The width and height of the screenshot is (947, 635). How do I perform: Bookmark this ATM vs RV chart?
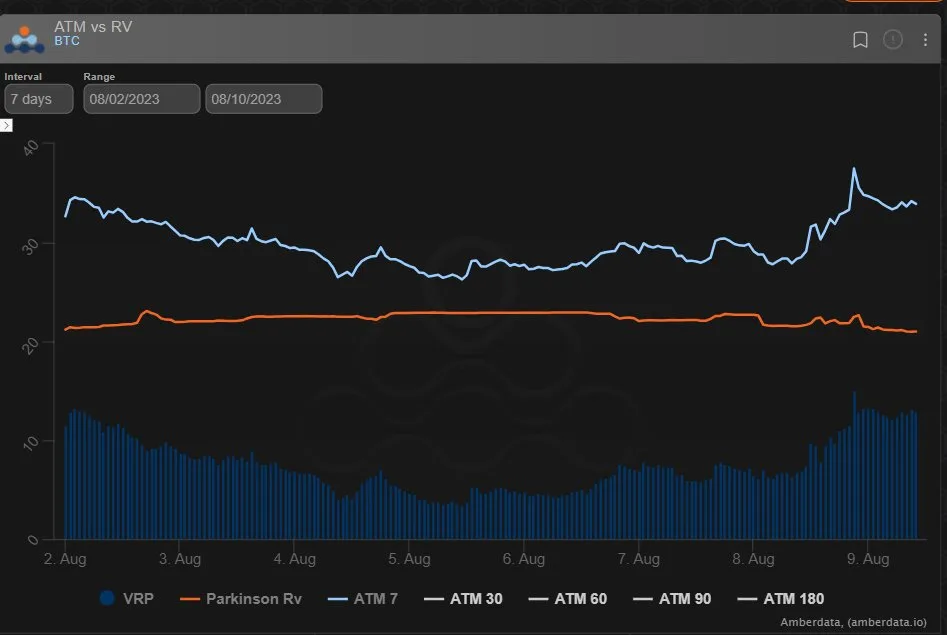point(860,40)
